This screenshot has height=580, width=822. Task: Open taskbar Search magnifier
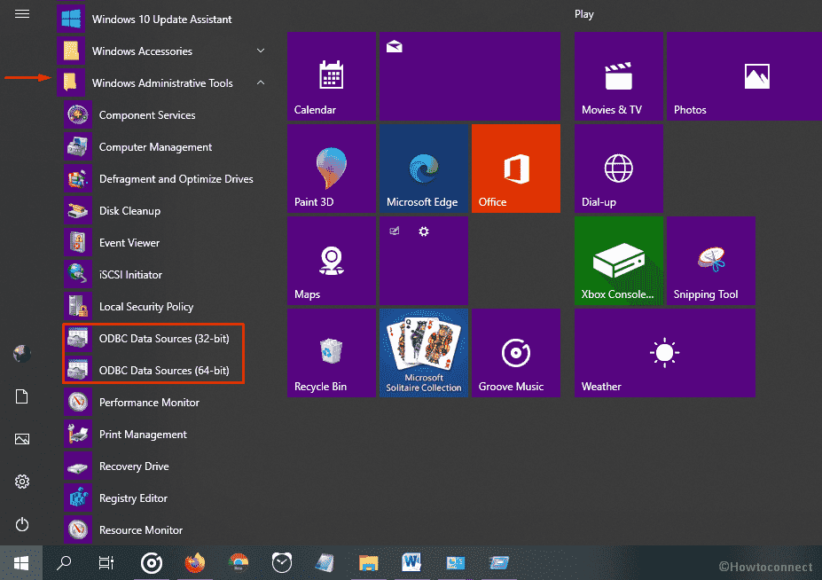pyautogui.click(x=64, y=563)
